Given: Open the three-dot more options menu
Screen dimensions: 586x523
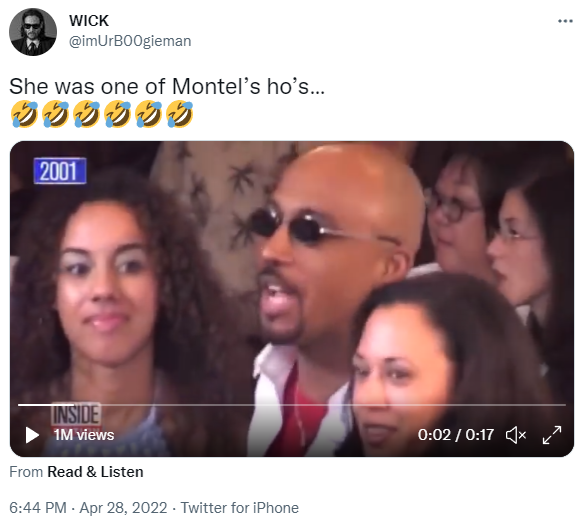Looking at the screenshot, I should pos(565,21).
